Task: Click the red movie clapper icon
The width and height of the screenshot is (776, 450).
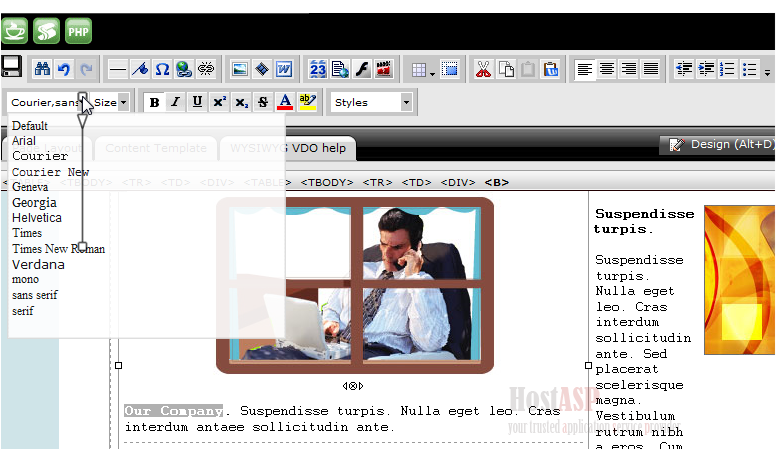Action: (x=384, y=69)
